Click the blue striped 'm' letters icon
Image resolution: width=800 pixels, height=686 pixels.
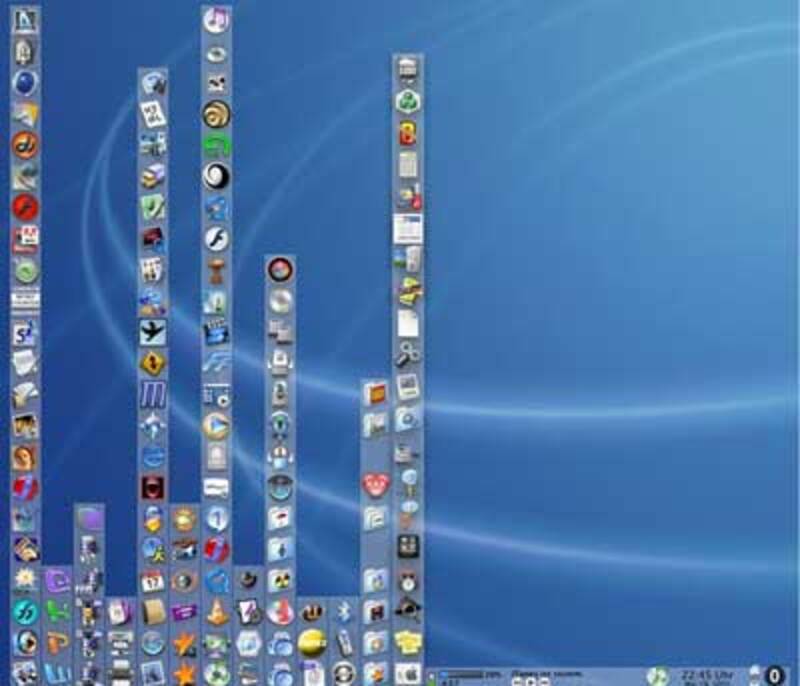coord(153,394)
